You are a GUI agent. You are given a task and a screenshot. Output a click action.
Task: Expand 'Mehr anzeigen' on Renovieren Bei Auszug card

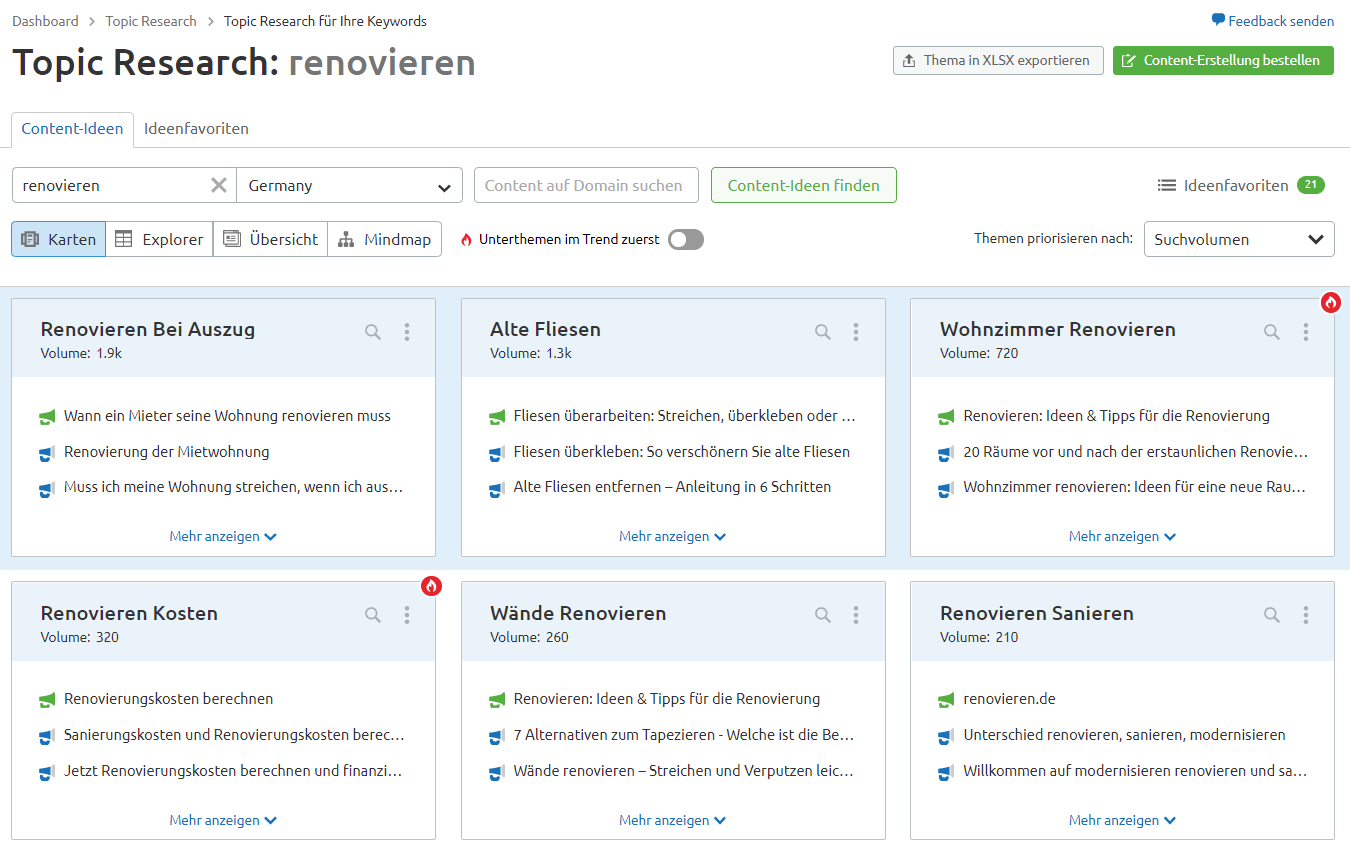click(223, 536)
